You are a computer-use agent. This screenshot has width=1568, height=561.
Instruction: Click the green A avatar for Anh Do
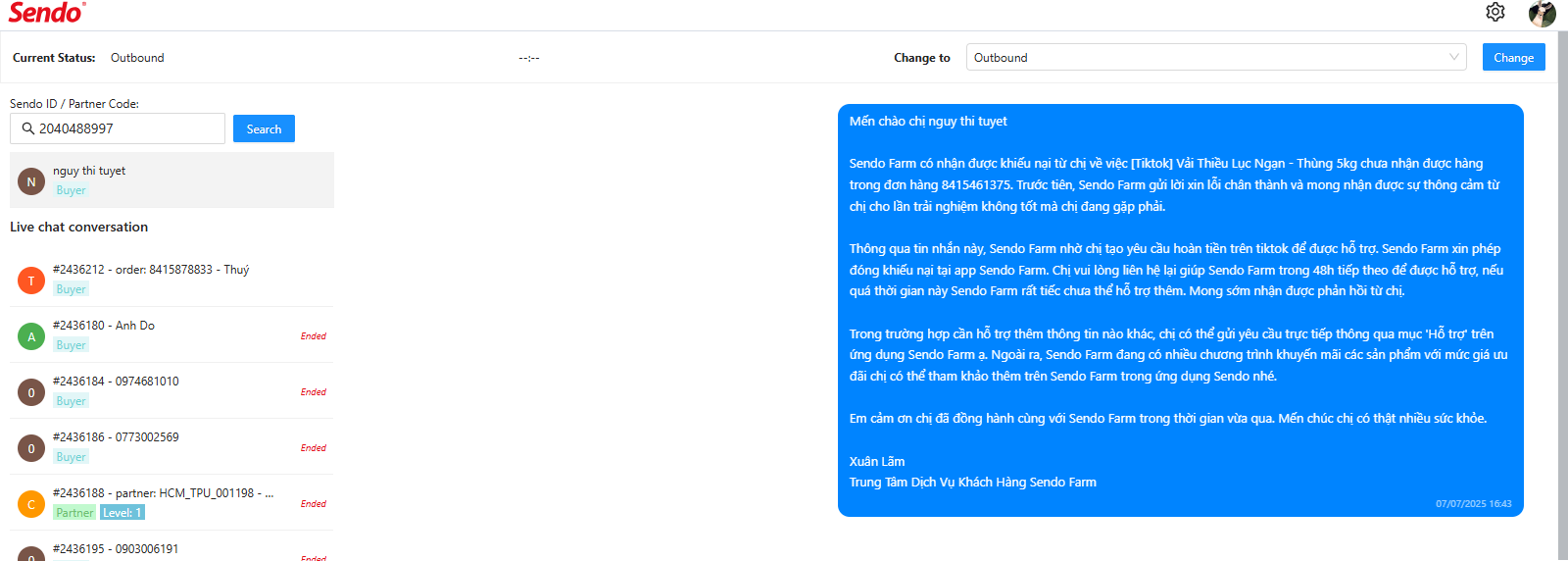31,336
